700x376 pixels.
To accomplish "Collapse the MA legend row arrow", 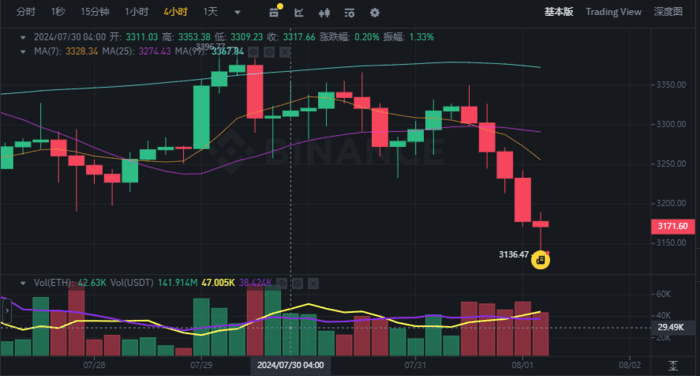I will [x=23, y=51].
